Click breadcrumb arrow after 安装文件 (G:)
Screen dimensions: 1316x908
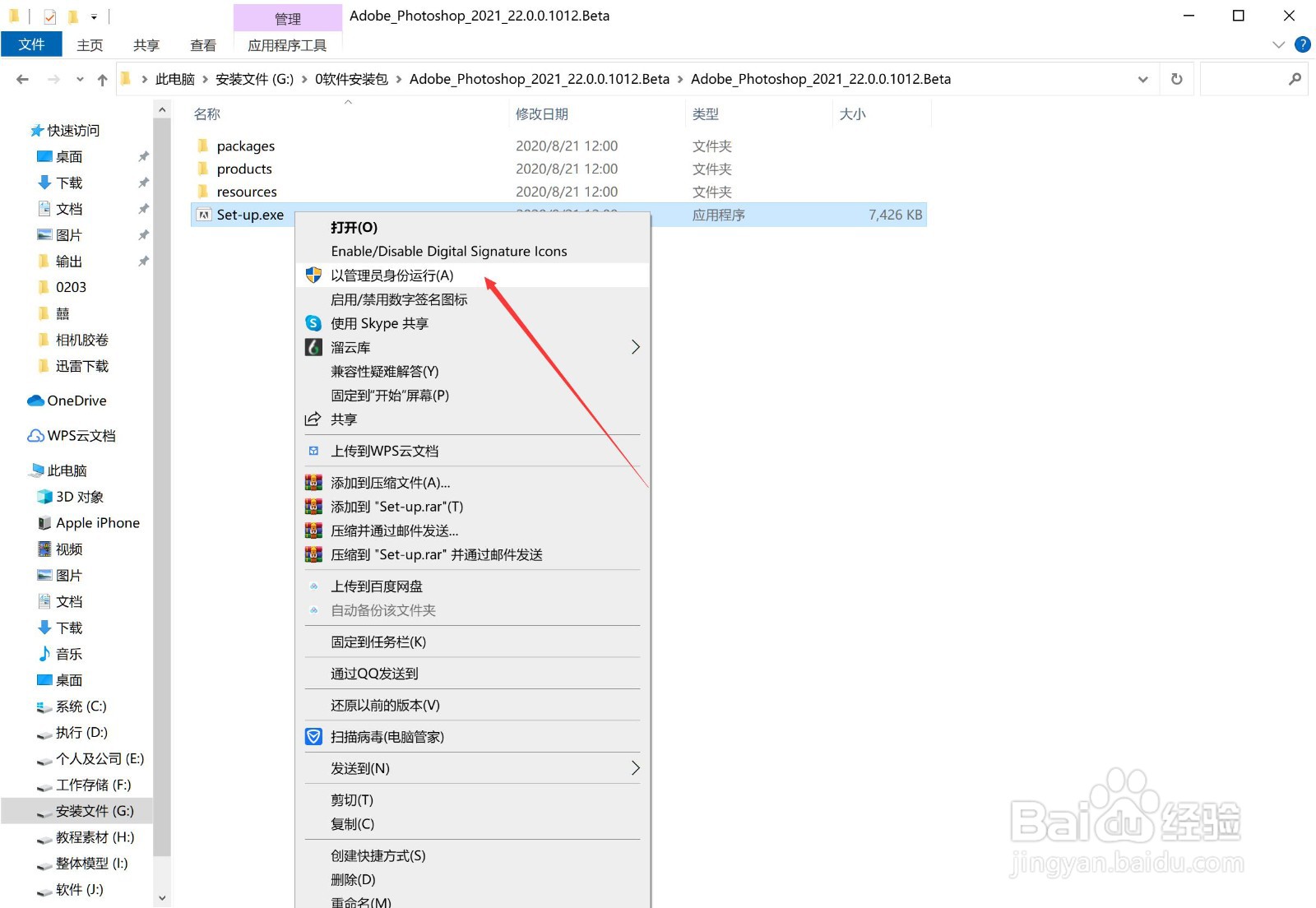pyautogui.click(x=304, y=79)
